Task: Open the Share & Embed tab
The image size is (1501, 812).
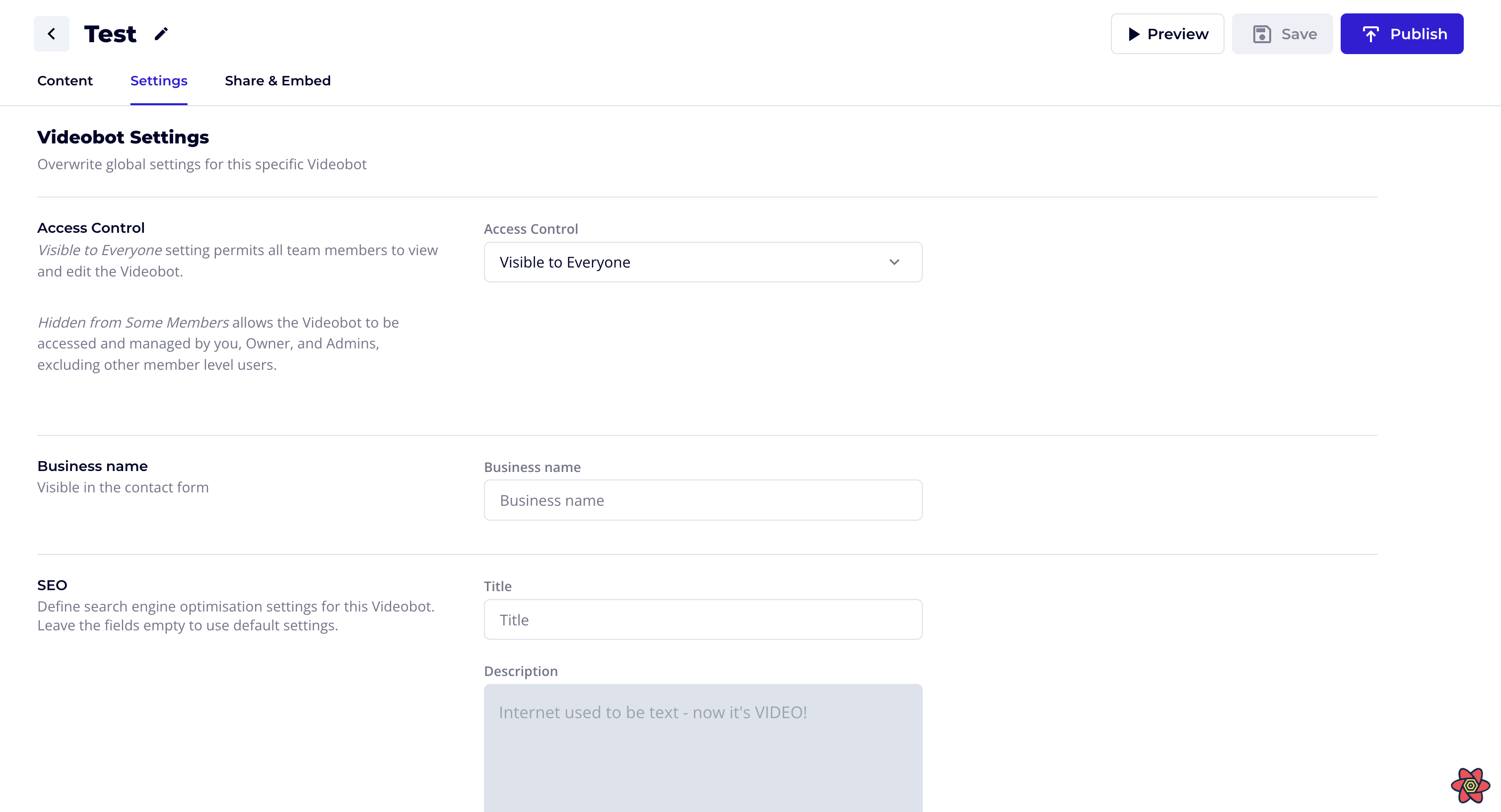Action: [x=277, y=81]
